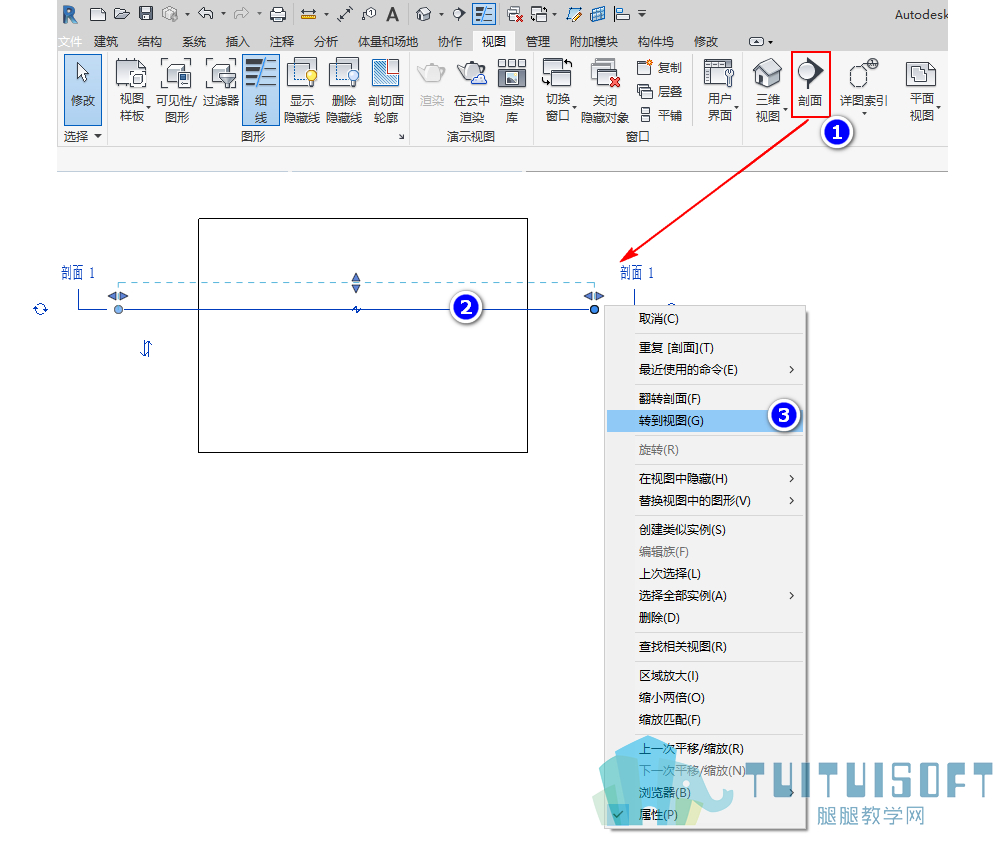Select the 剖切面轮廓 cut profile tool
Image resolution: width=1006 pixels, height=843 pixels.
pos(386,90)
